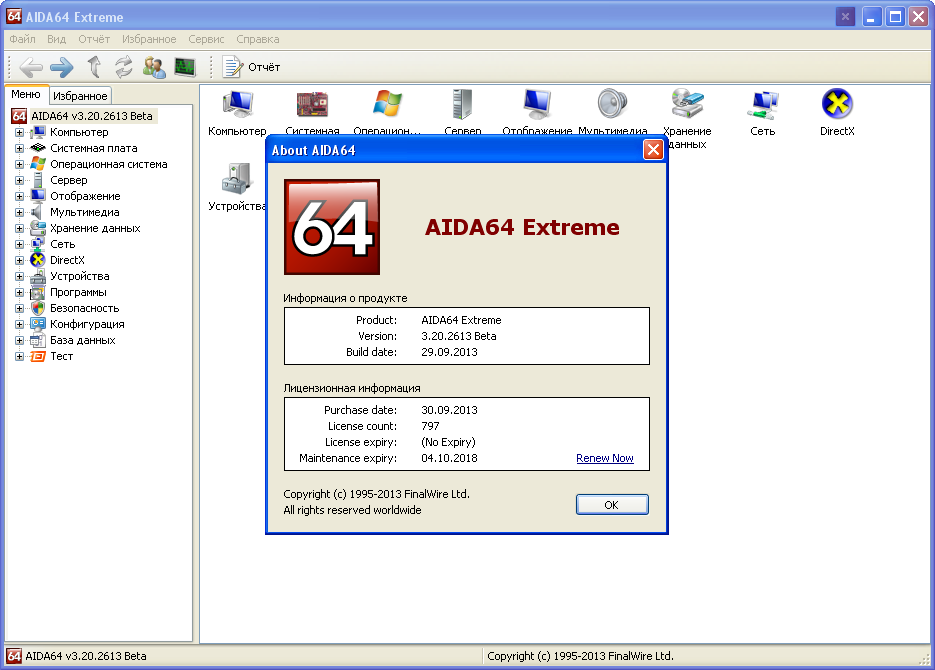This screenshot has height=670, width=935.
Task: Close the About AIDA64 dialog
Action: 653,150
